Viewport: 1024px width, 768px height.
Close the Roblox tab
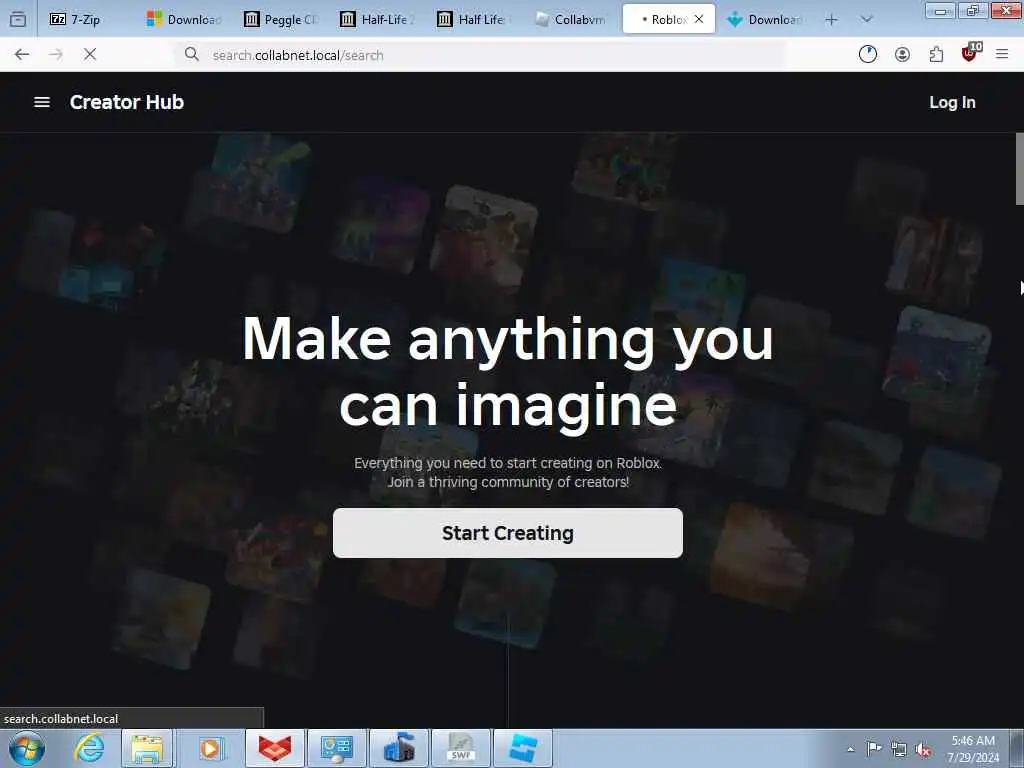pos(699,20)
